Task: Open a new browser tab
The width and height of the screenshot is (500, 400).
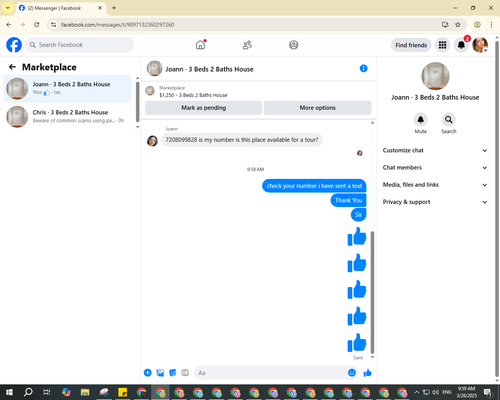Action: click(114, 8)
